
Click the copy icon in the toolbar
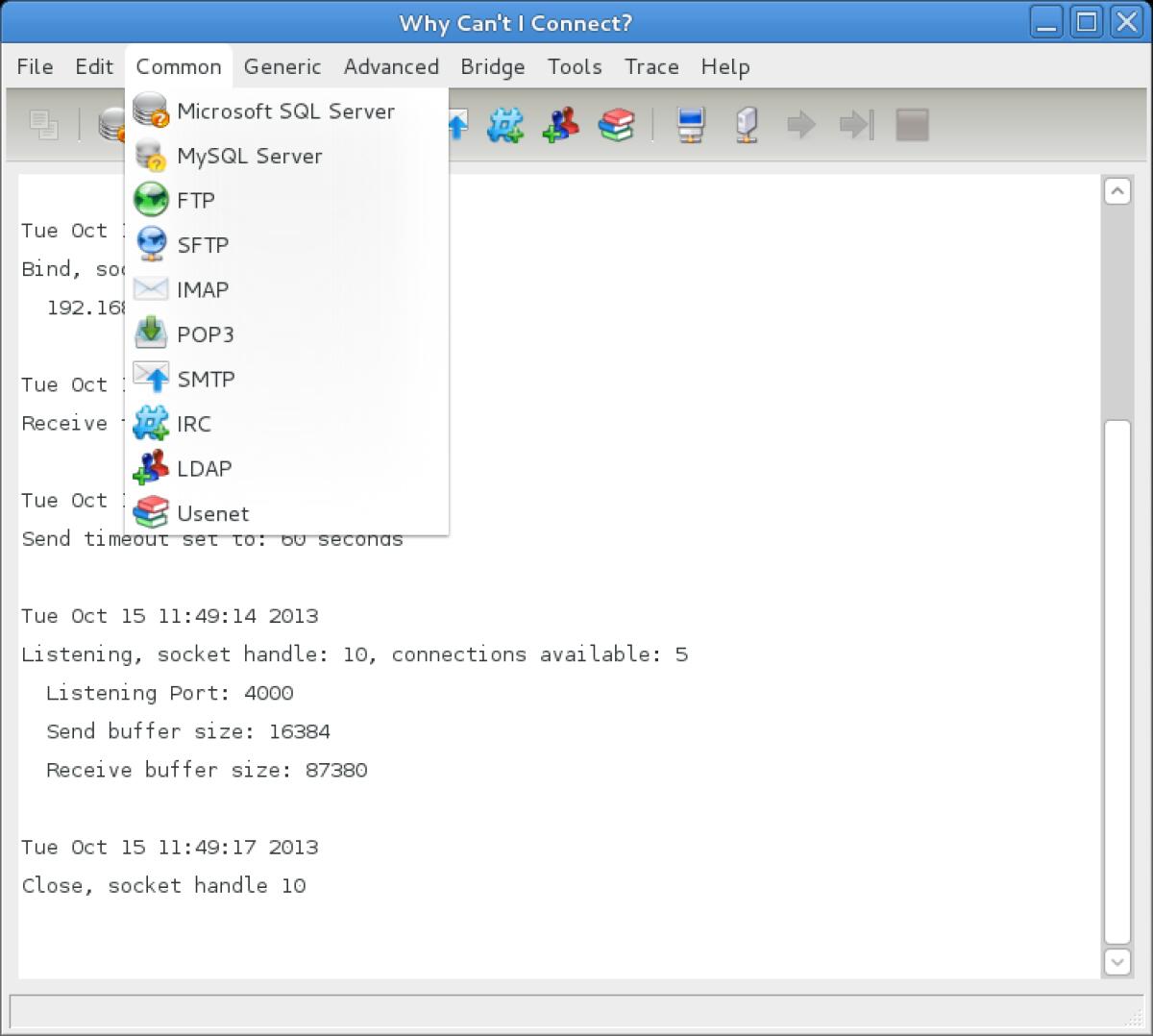(43, 125)
